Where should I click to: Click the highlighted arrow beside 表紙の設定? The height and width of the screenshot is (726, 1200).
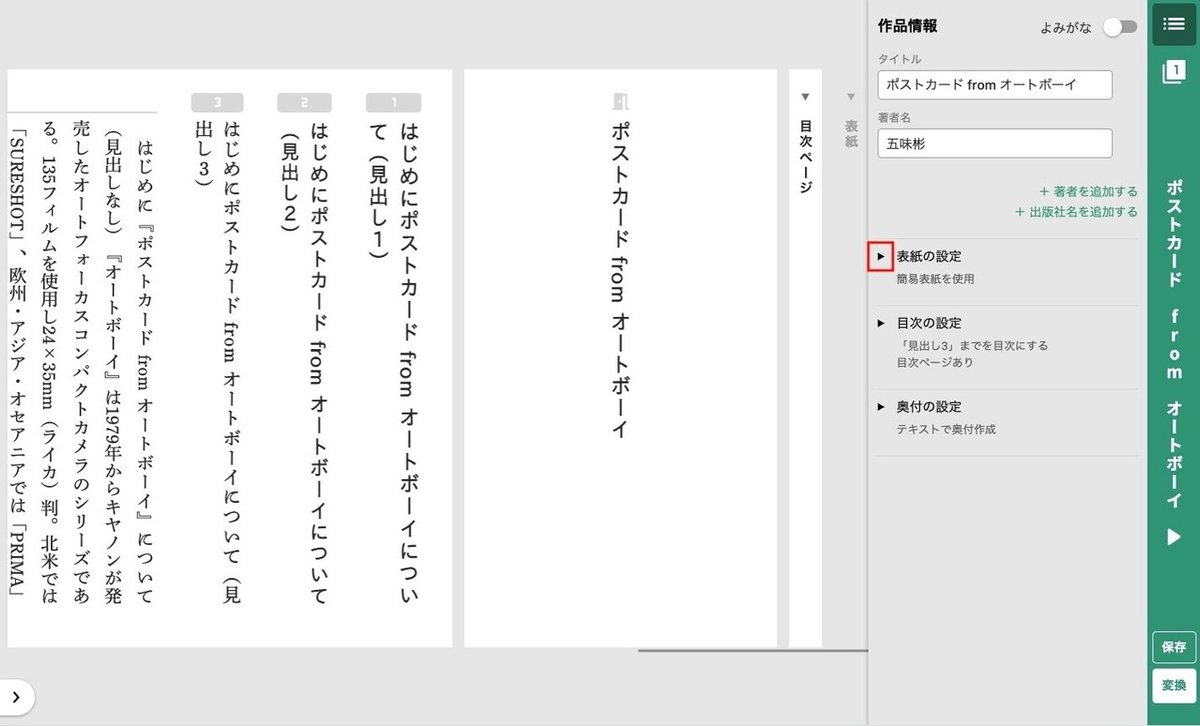[881, 256]
